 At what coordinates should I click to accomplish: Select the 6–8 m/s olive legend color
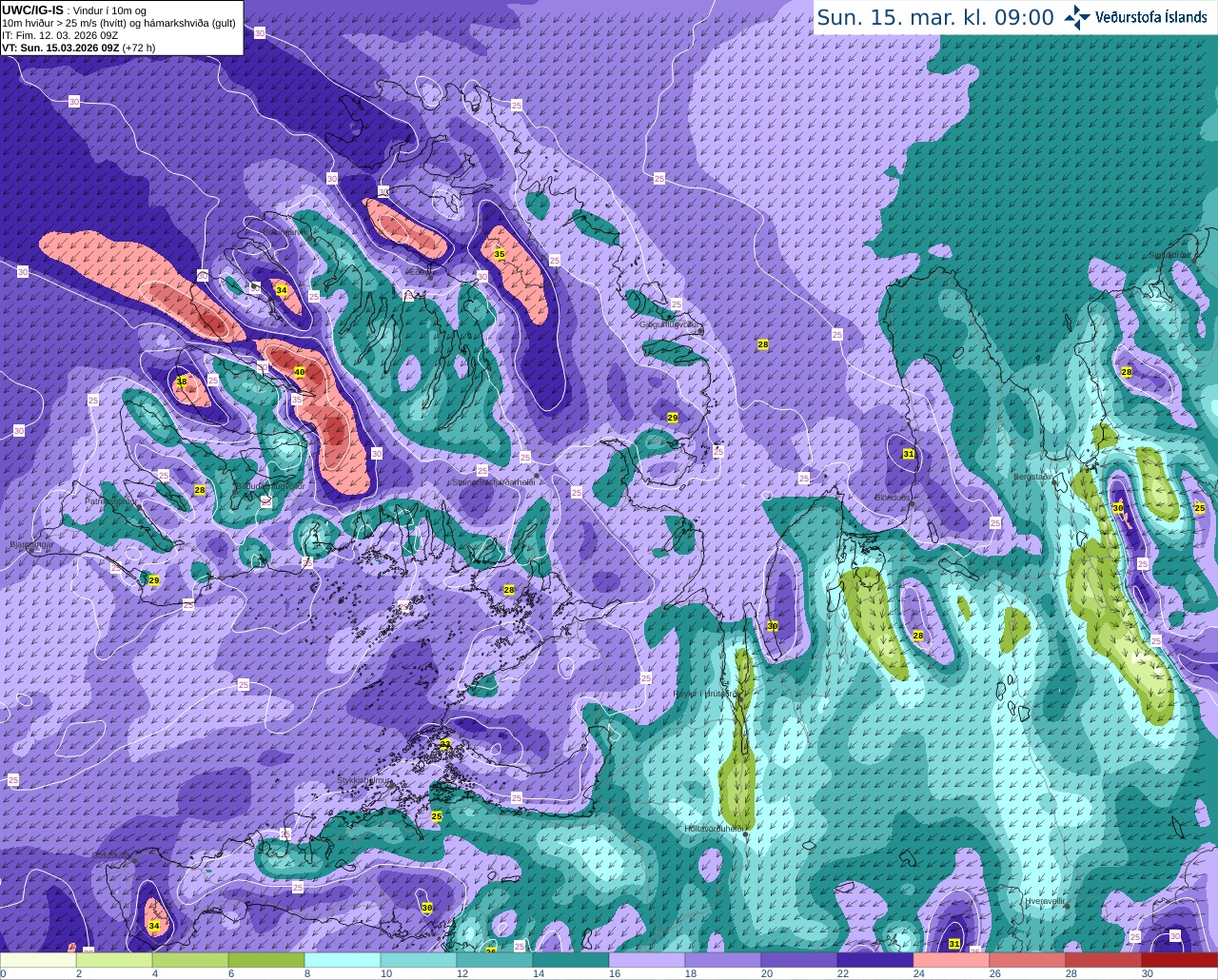pyautogui.click(x=266, y=960)
